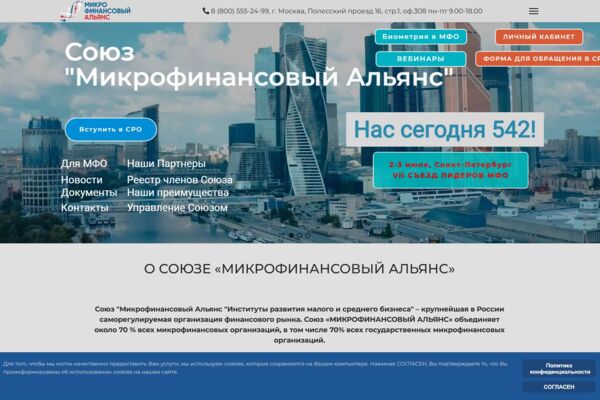This screenshot has height=400, width=600.
Task: Open Форма для обращения в СРО
Action: coord(538,59)
